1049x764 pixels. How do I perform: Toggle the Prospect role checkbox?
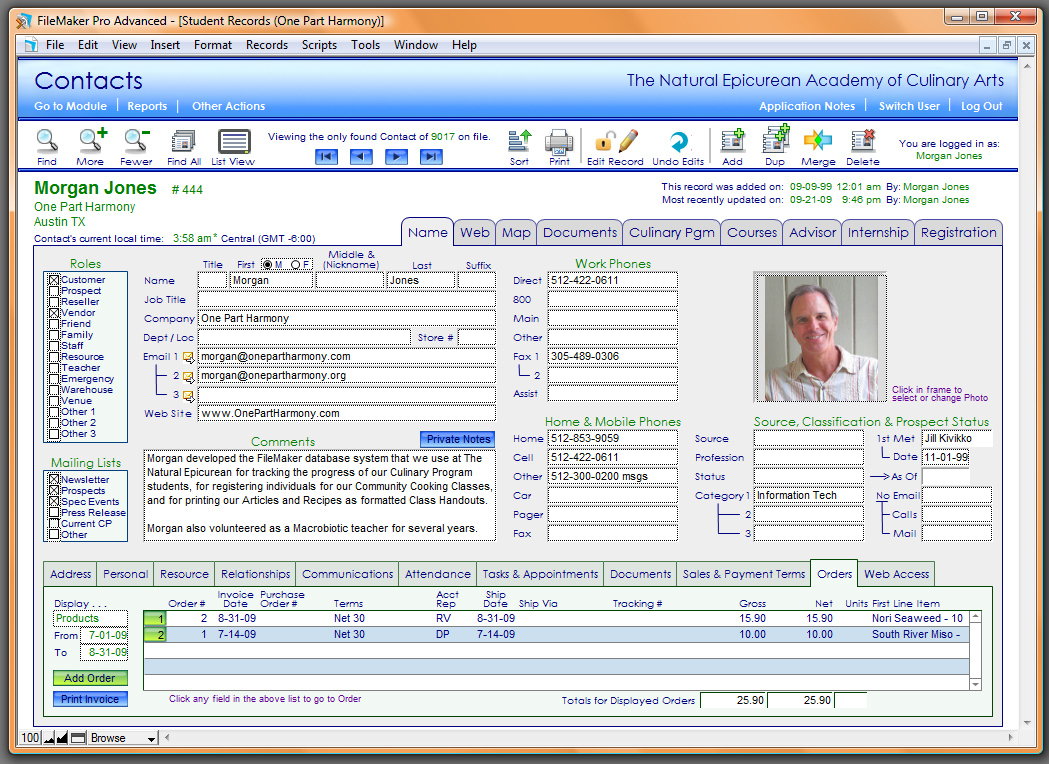coord(54,291)
